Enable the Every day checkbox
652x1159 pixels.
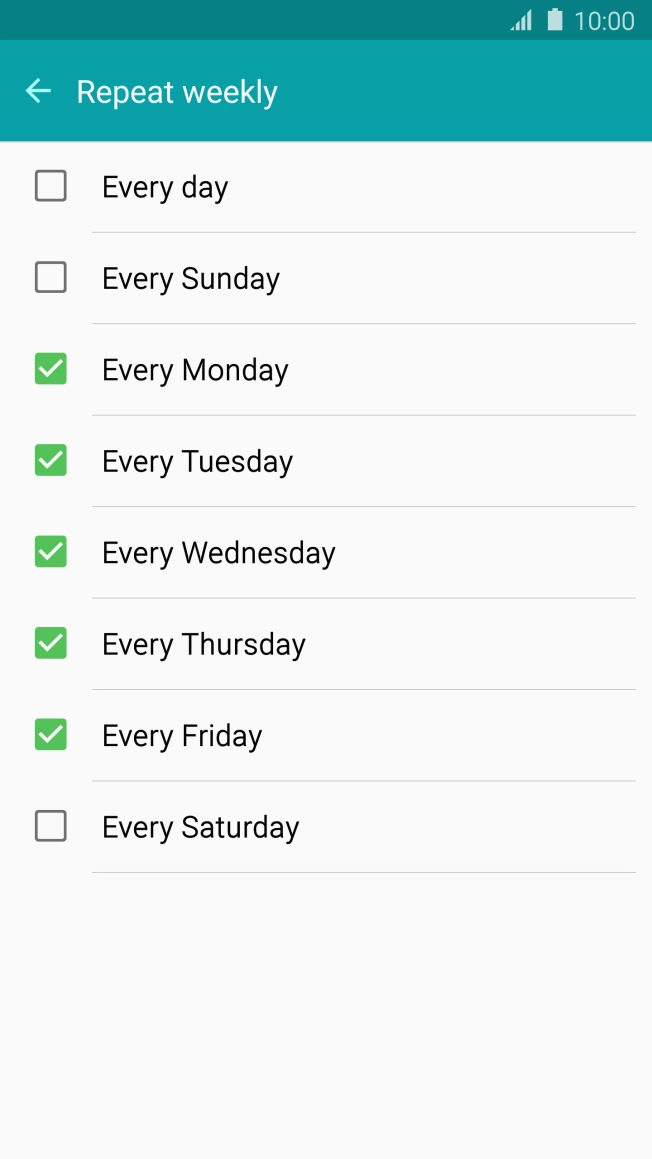[x=51, y=186]
